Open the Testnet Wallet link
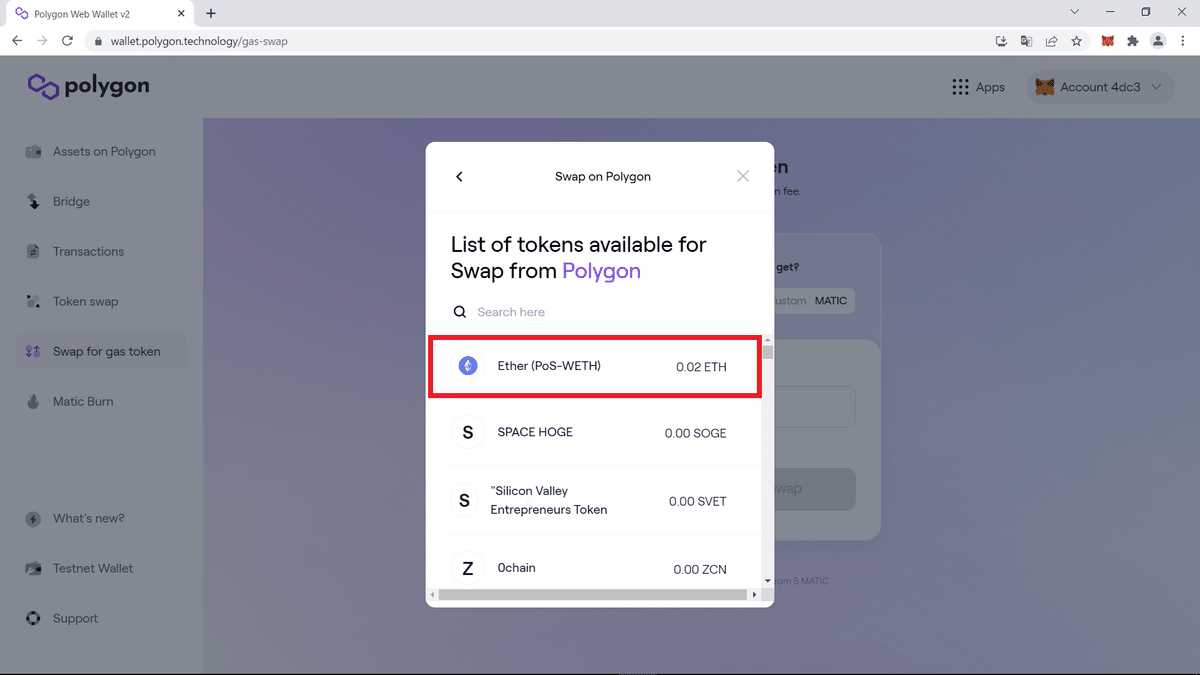1200x675 pixels. pyautogui.click(x=93, y=569)
